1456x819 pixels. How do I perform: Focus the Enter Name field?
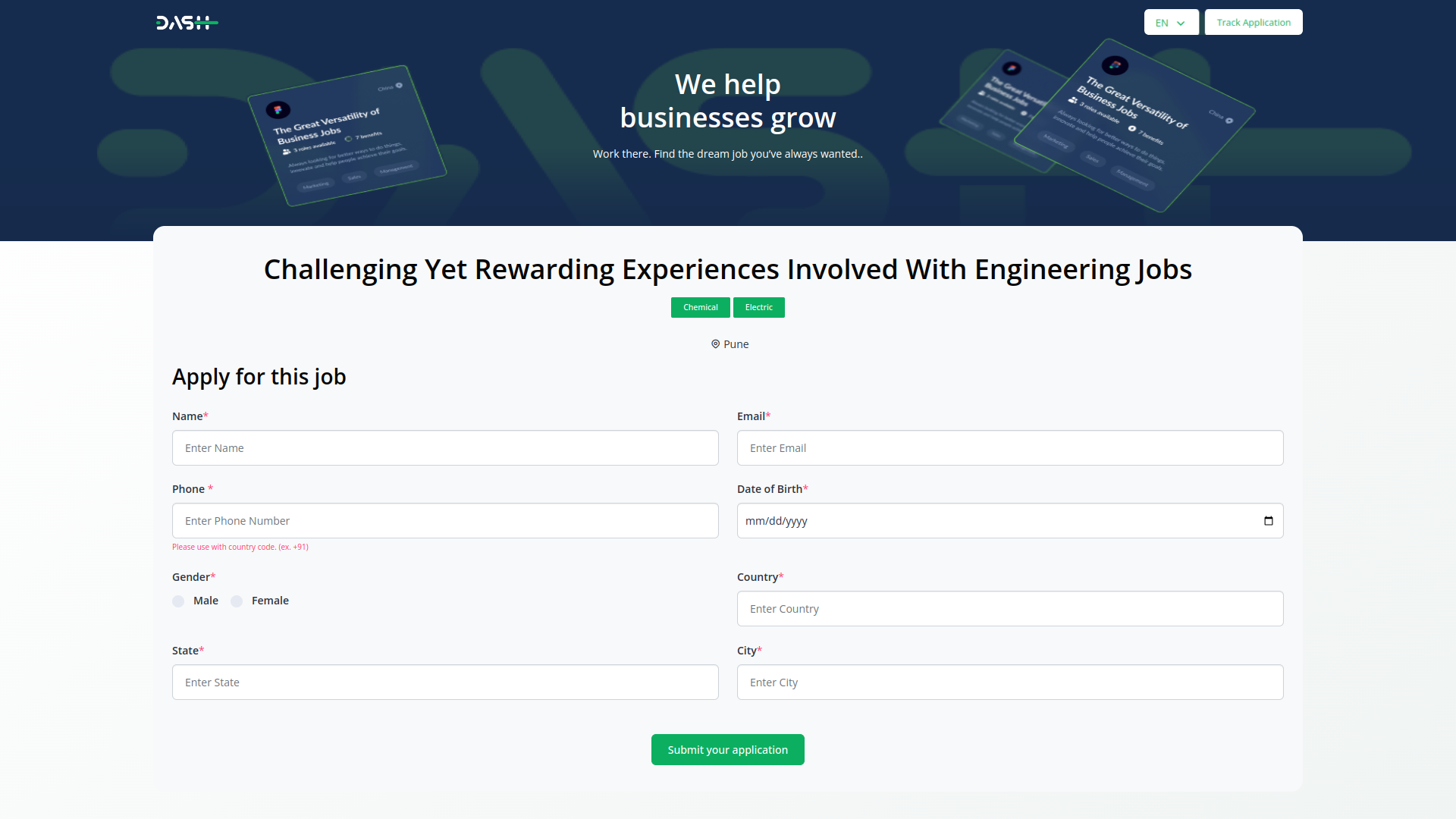click(x=445, y=448)
